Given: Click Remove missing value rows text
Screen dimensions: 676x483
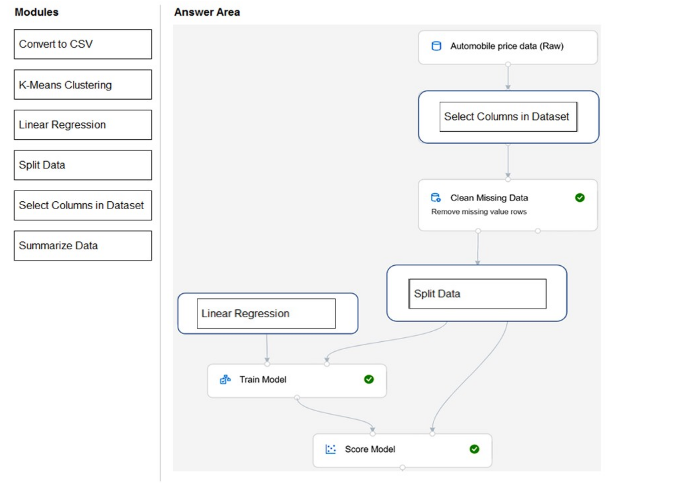Looking at the screenshot, I should pyautogui.click(x=479, y=212).
